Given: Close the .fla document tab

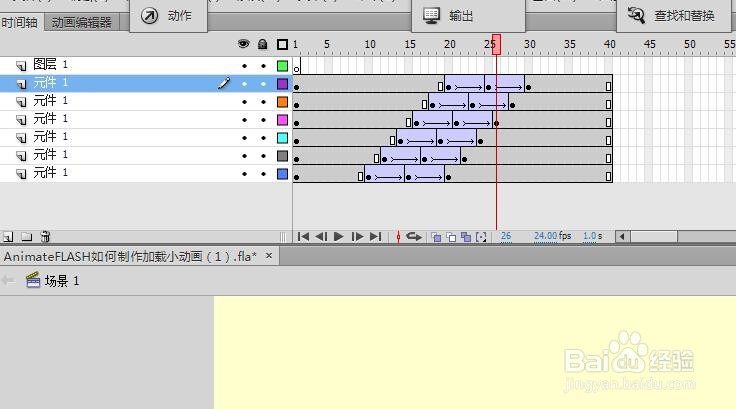Looking at the screenshot, I should click(x=269, y=255).
